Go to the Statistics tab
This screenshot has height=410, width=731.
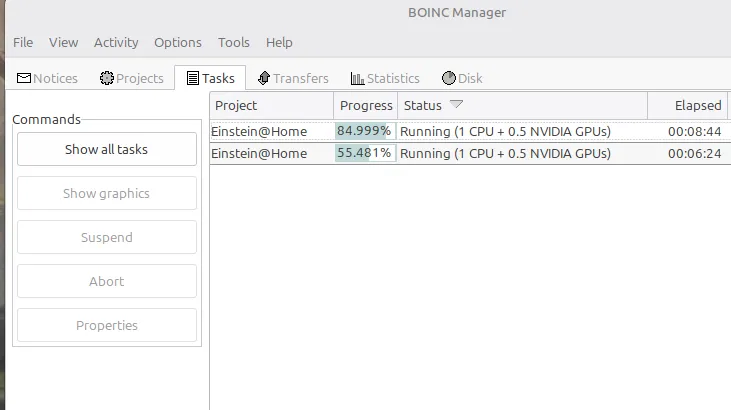(x=385, y=78)
